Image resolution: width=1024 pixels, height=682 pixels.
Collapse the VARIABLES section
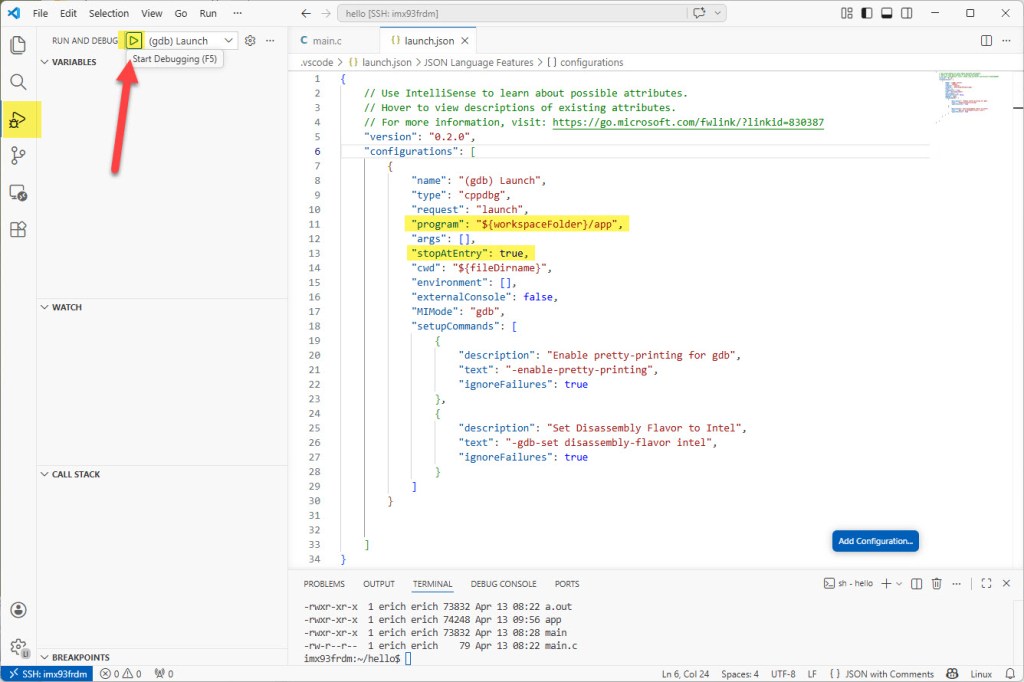click(x=47, y=61)
